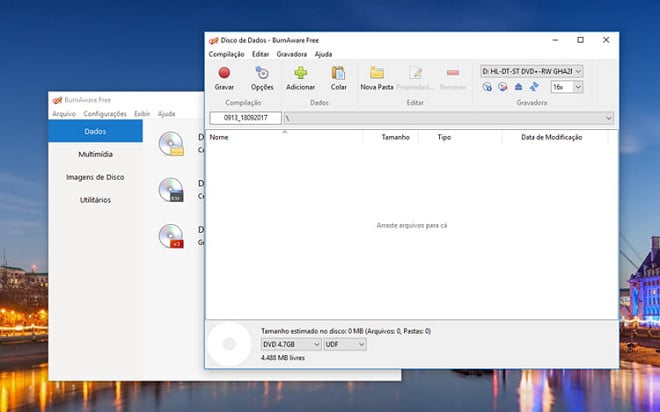This screenshot has width=660, height=412.
Task: Click the 'Tamanho estimado no disco' status text
Action: click(x=346, y=331)
